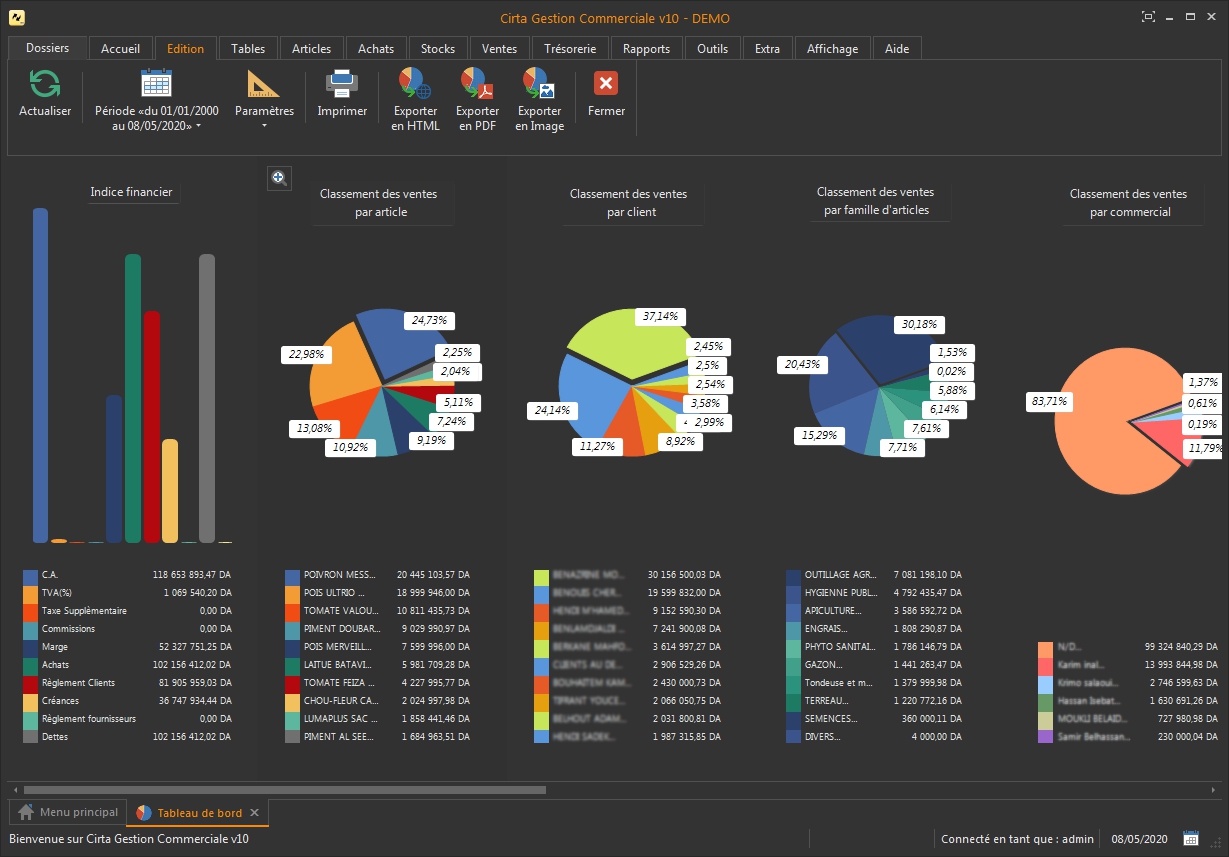Go to the Affichage tab
This screenshot has height=857, width=1229.
832,48
